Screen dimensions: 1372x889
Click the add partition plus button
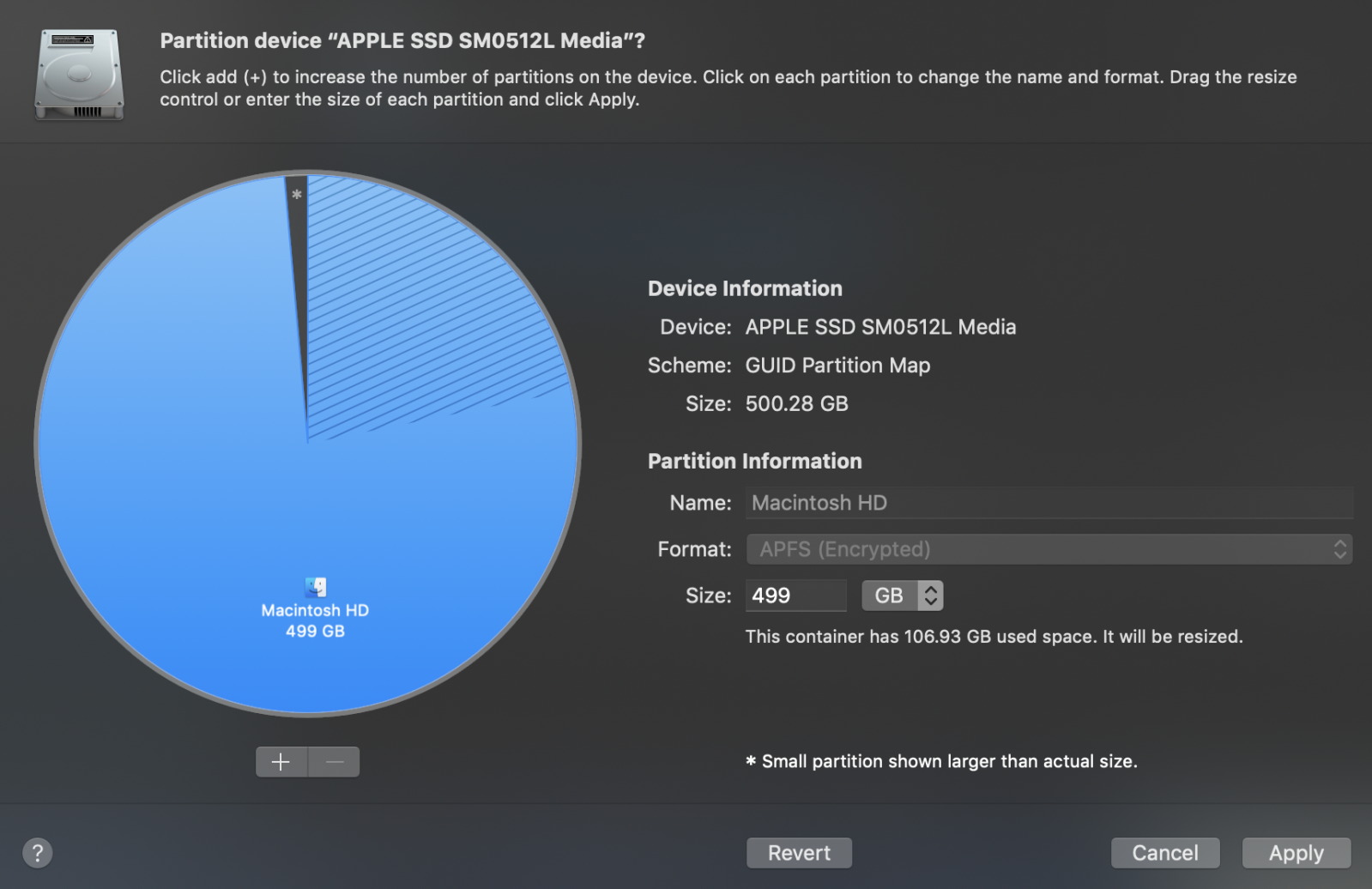(x=281, y=761)
